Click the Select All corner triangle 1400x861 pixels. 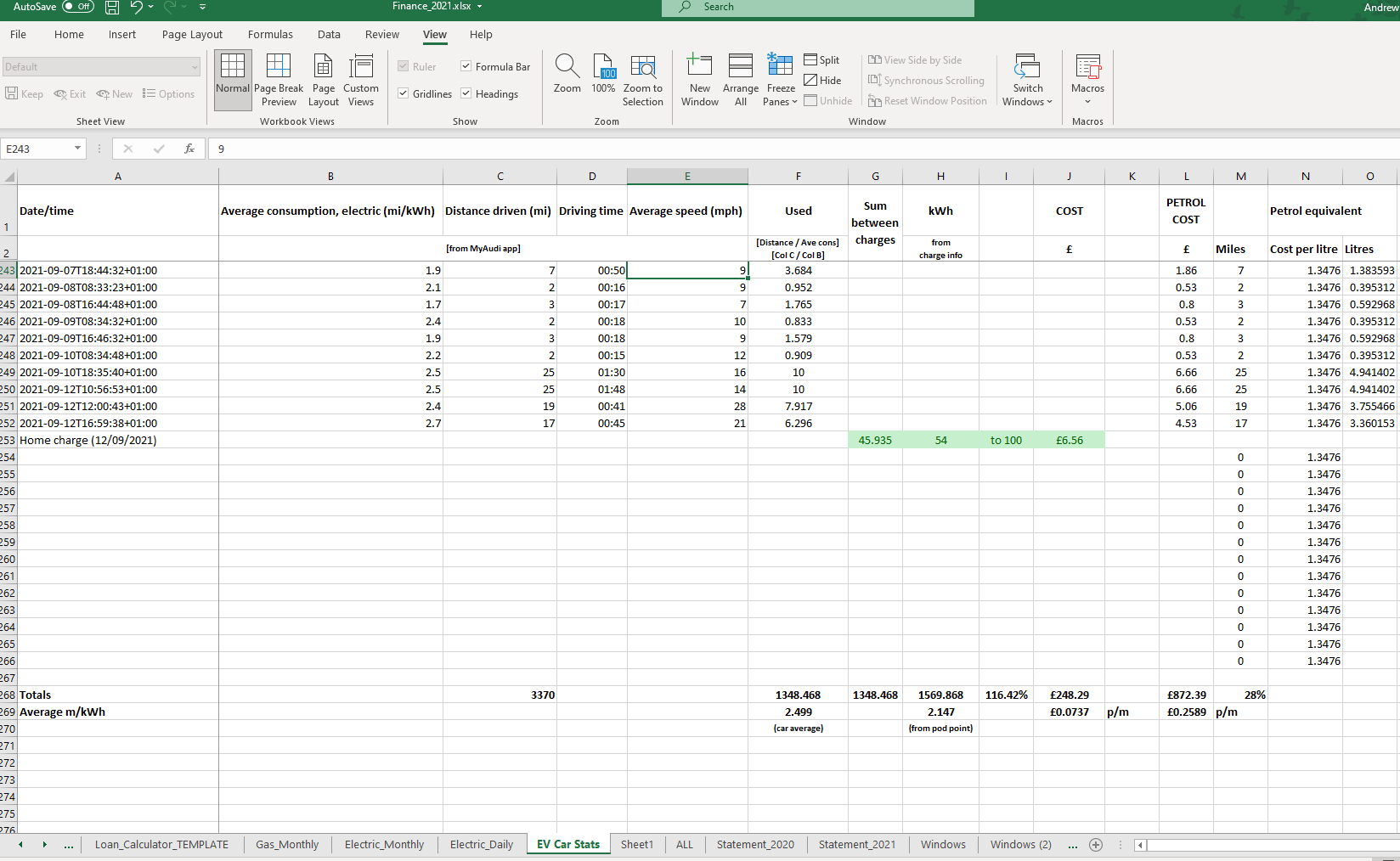9,177
